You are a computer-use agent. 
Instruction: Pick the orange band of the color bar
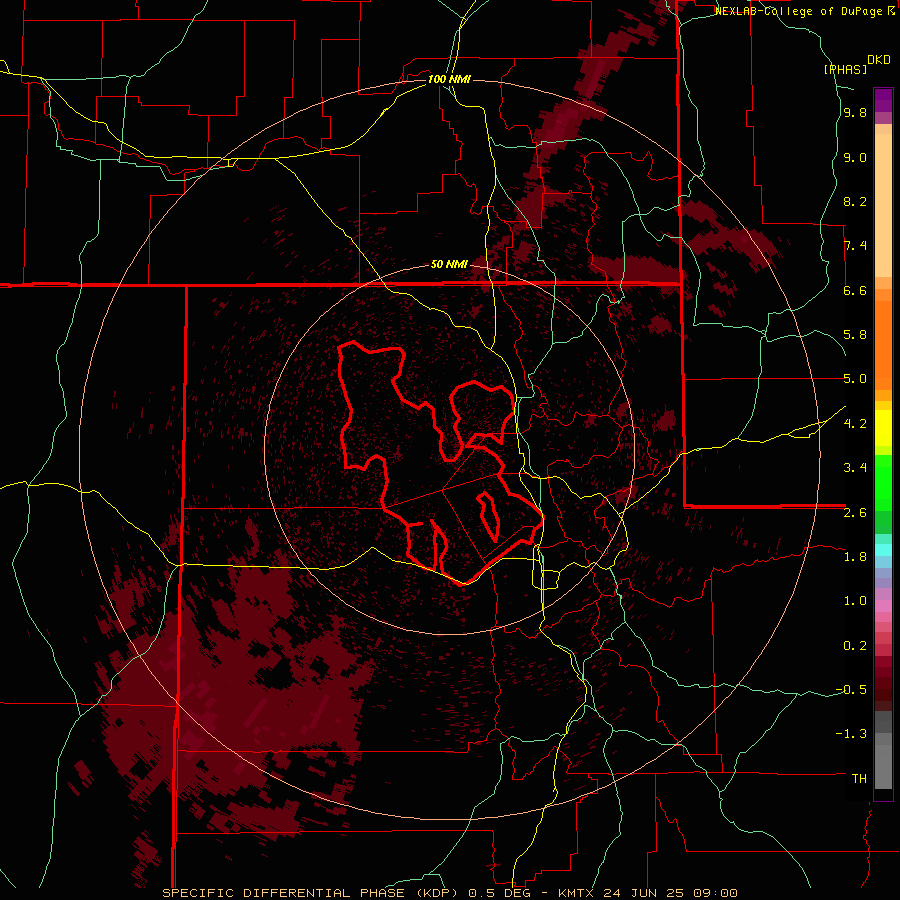(883, 344)
